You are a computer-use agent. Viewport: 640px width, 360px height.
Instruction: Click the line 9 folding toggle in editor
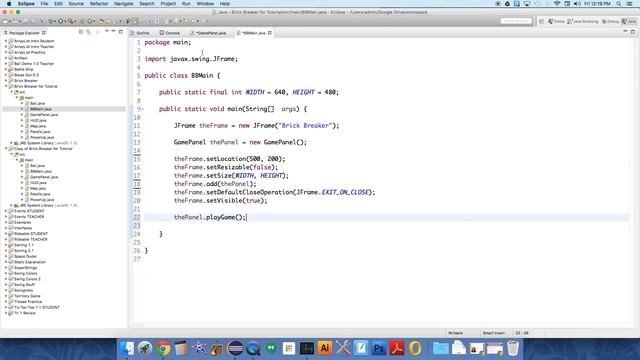(x=142, y=109)
